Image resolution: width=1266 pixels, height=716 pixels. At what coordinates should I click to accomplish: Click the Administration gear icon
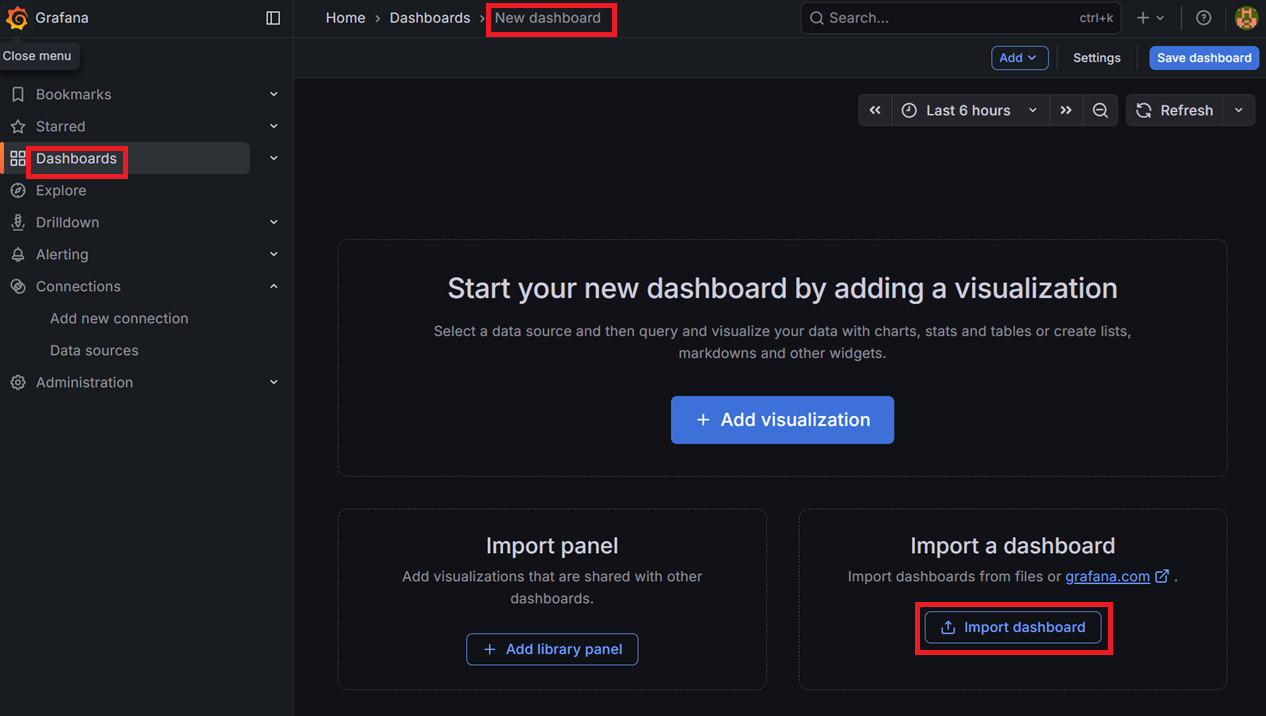[17, 382]
